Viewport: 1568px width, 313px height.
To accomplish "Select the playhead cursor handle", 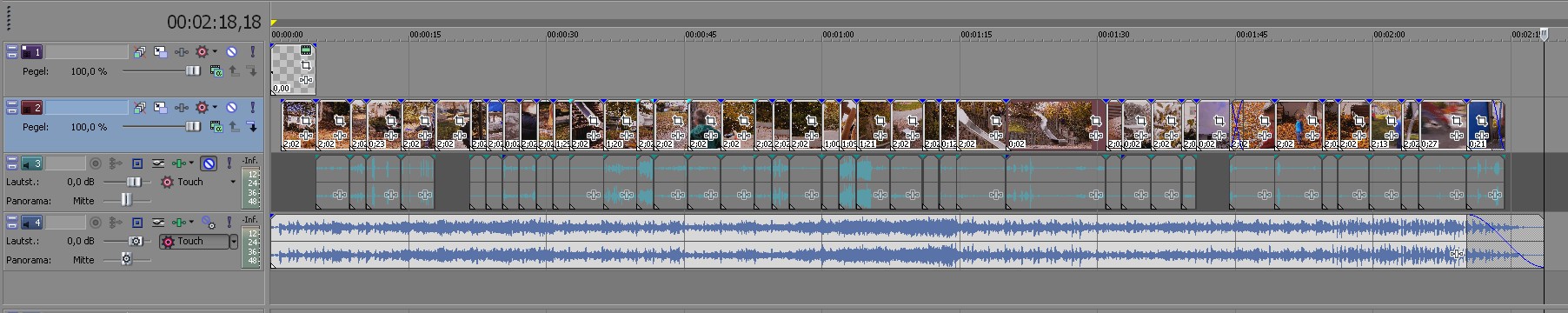I will click(1545, 35).
